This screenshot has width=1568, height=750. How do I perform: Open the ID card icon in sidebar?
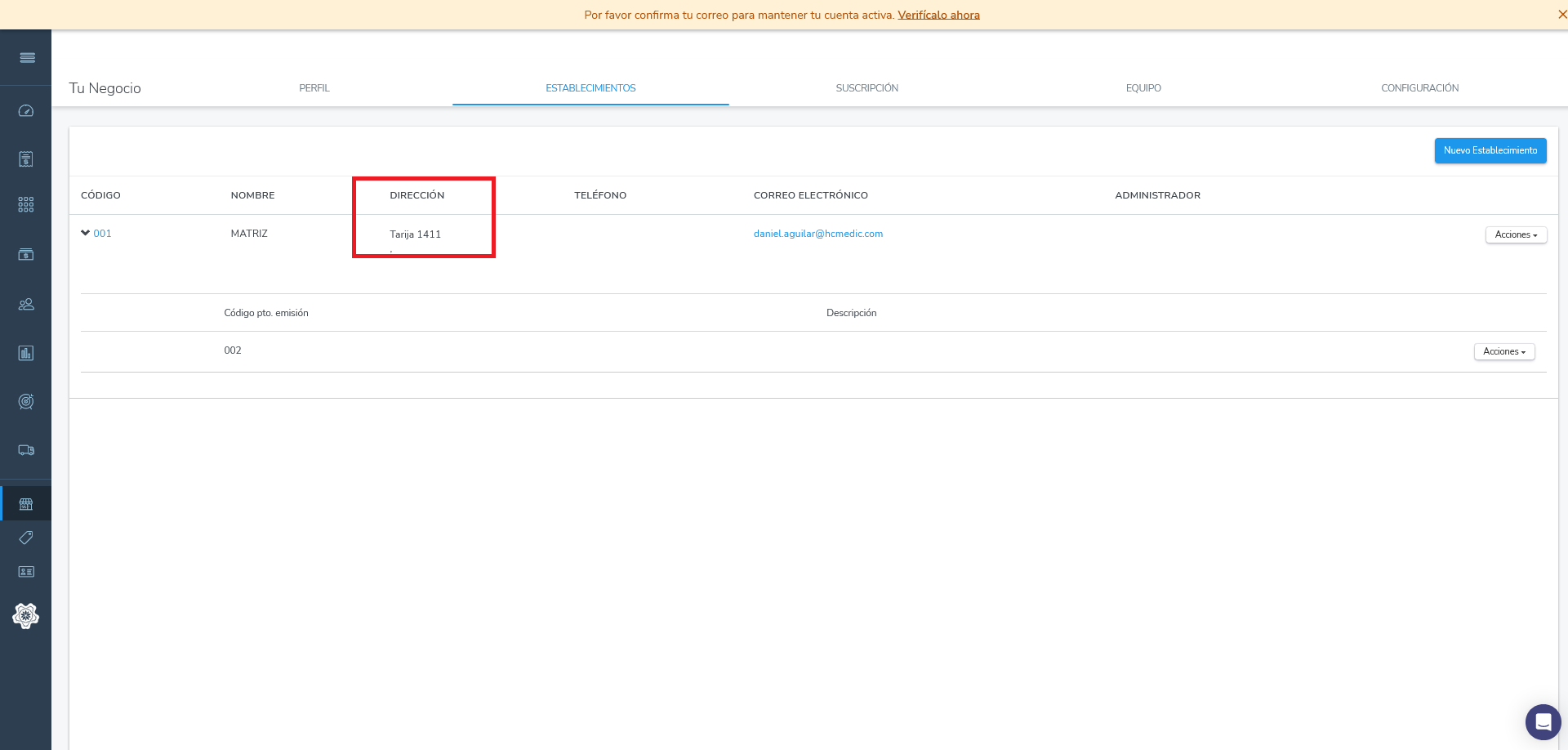(26, 572)
